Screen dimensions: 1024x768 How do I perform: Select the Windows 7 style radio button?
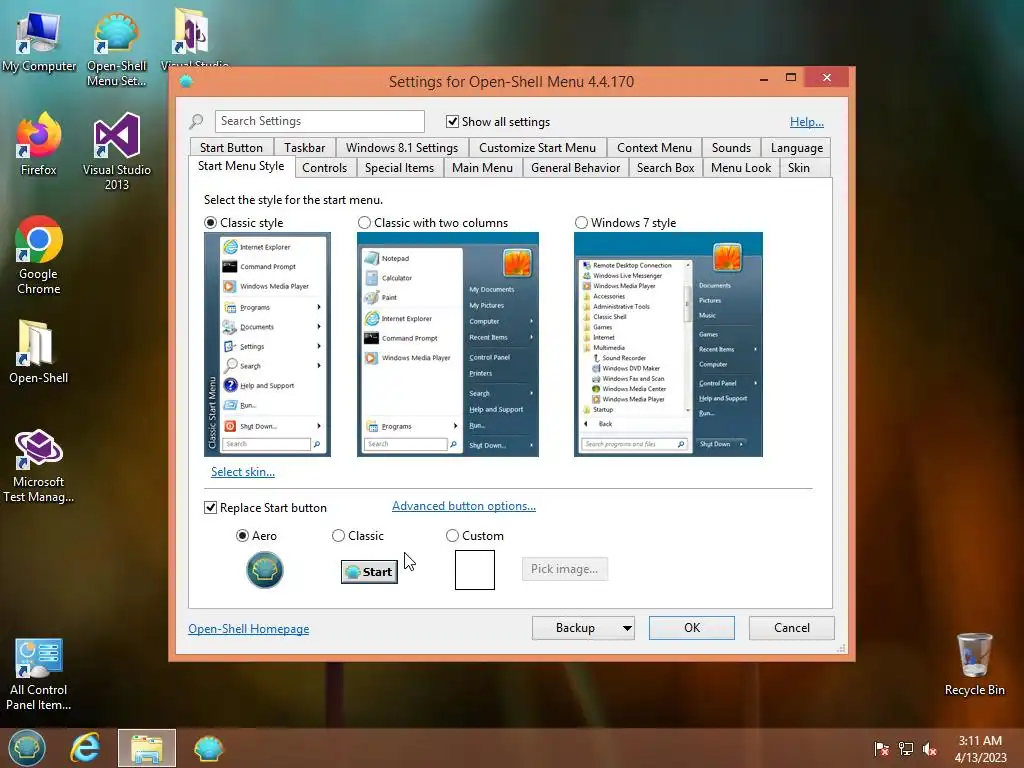pos(581,223)
